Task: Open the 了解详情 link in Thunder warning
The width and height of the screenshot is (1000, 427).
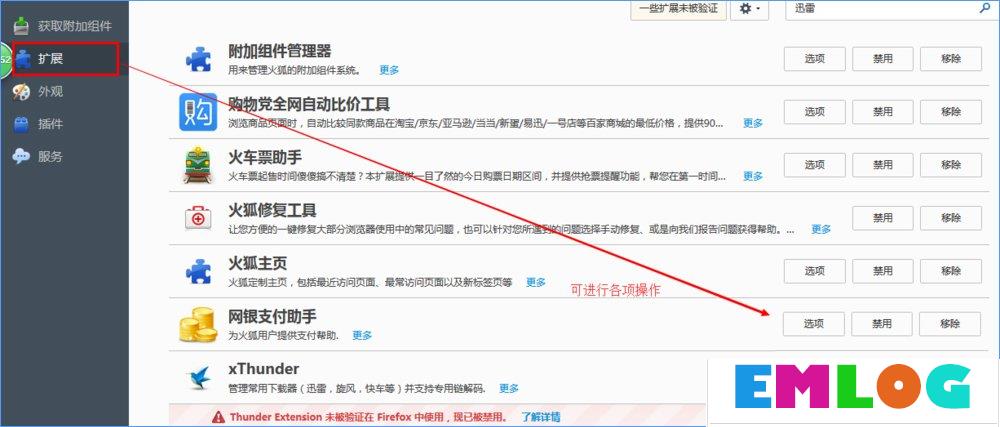Action: tap(541, 417)
